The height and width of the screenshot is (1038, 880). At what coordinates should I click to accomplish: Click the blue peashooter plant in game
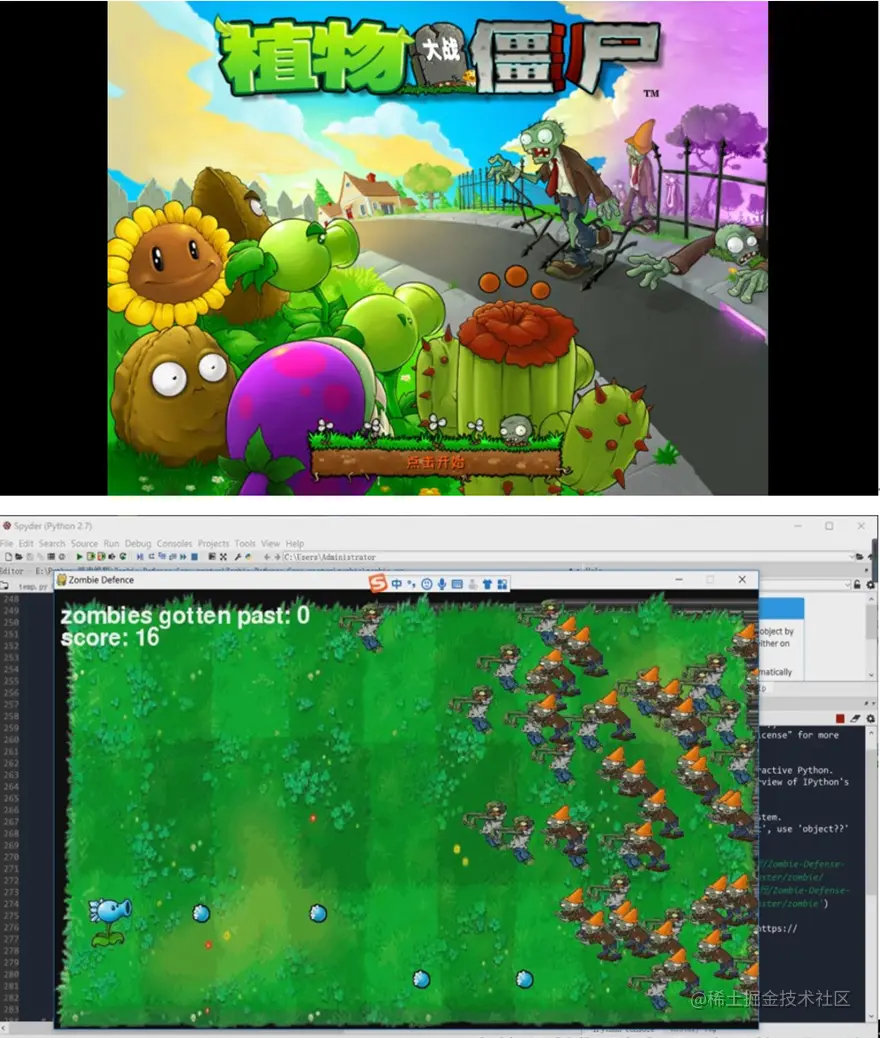pyautogui.click(x=110, y=920)
